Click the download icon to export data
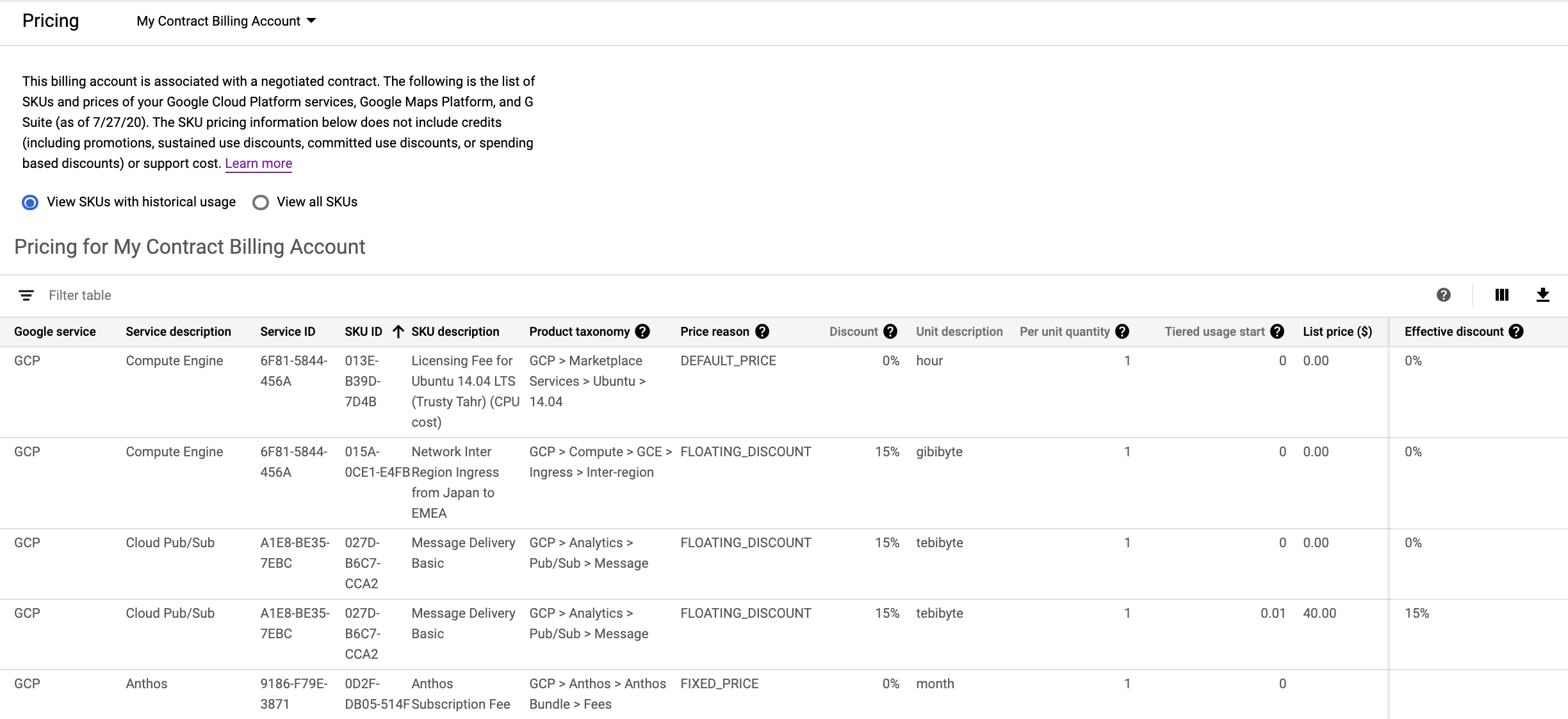Viewport: 1568px width, 719px height. pyautogui.click(x=1543, y=295)
